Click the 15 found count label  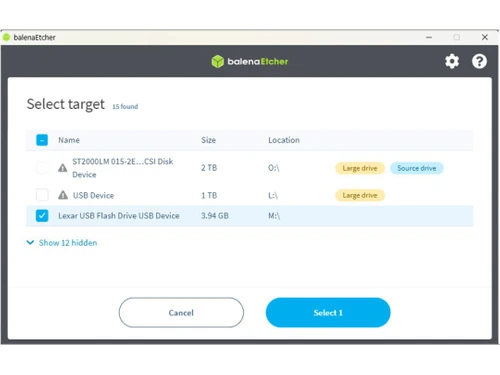(x=125, y=107)
